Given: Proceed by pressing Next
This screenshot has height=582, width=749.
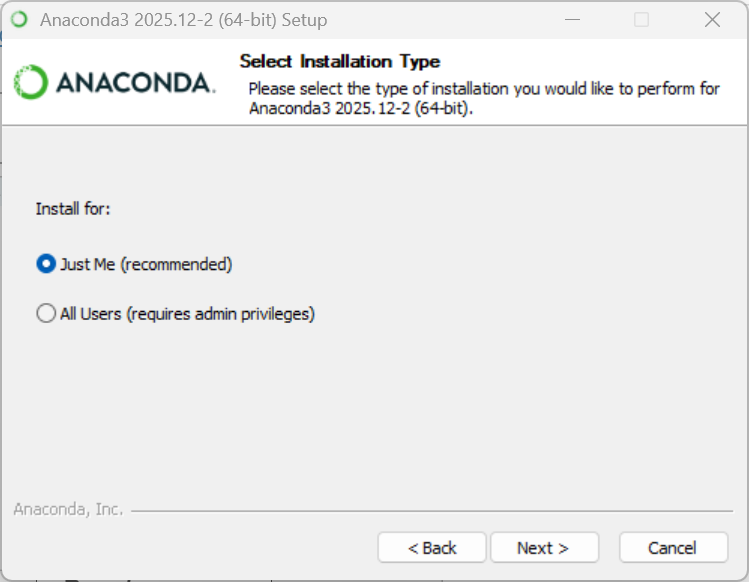Looking at the screenshot, I should coord(543,548).
